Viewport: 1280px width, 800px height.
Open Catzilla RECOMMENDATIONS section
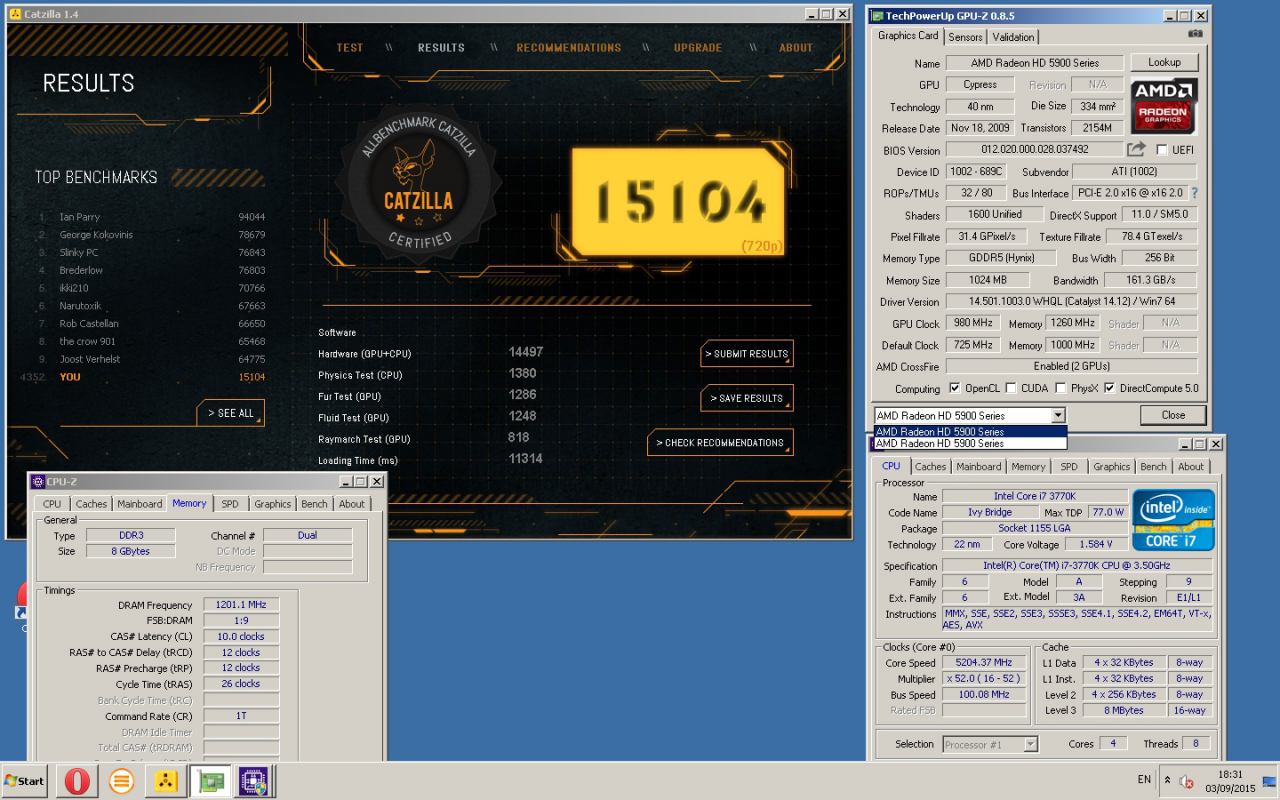[568, 47]
